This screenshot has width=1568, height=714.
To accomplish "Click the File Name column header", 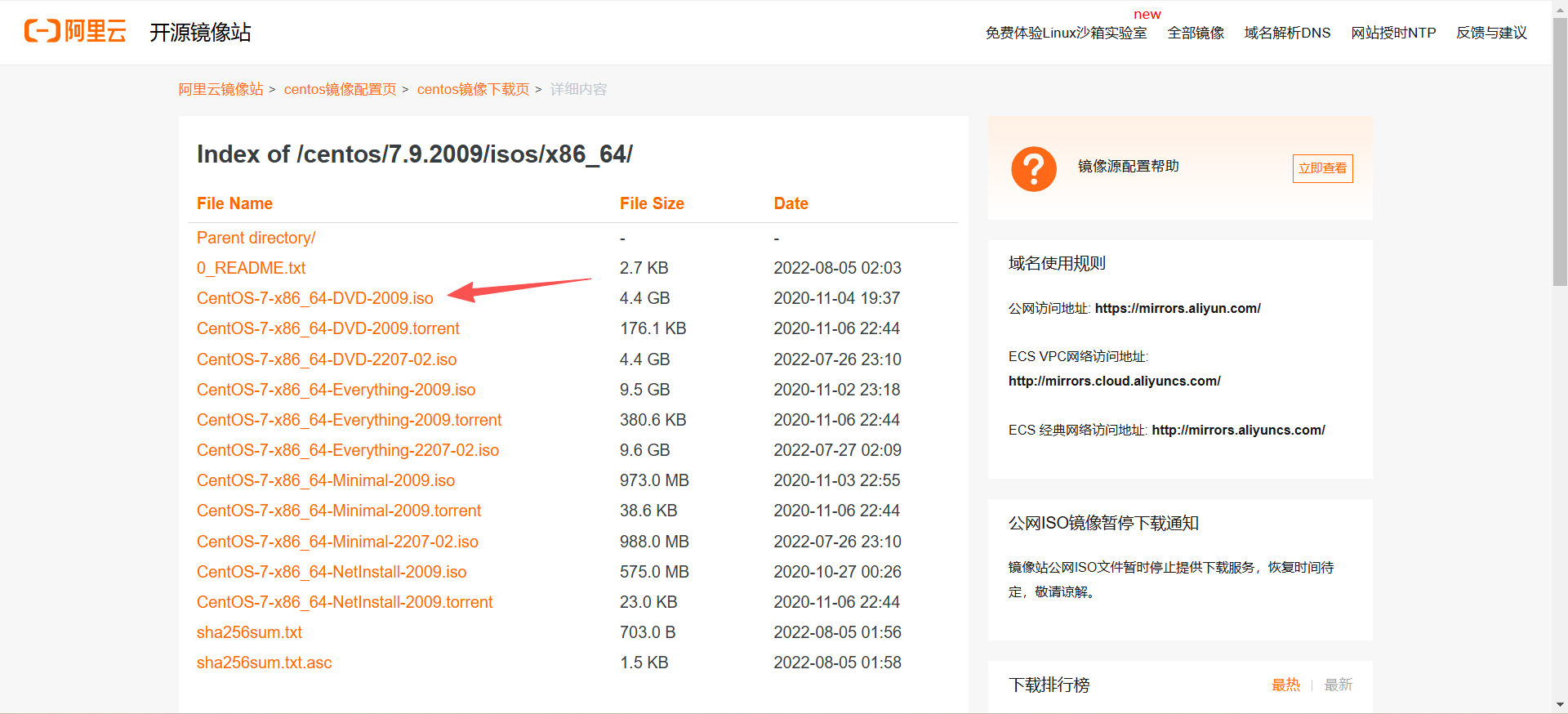I will point(234,203).
